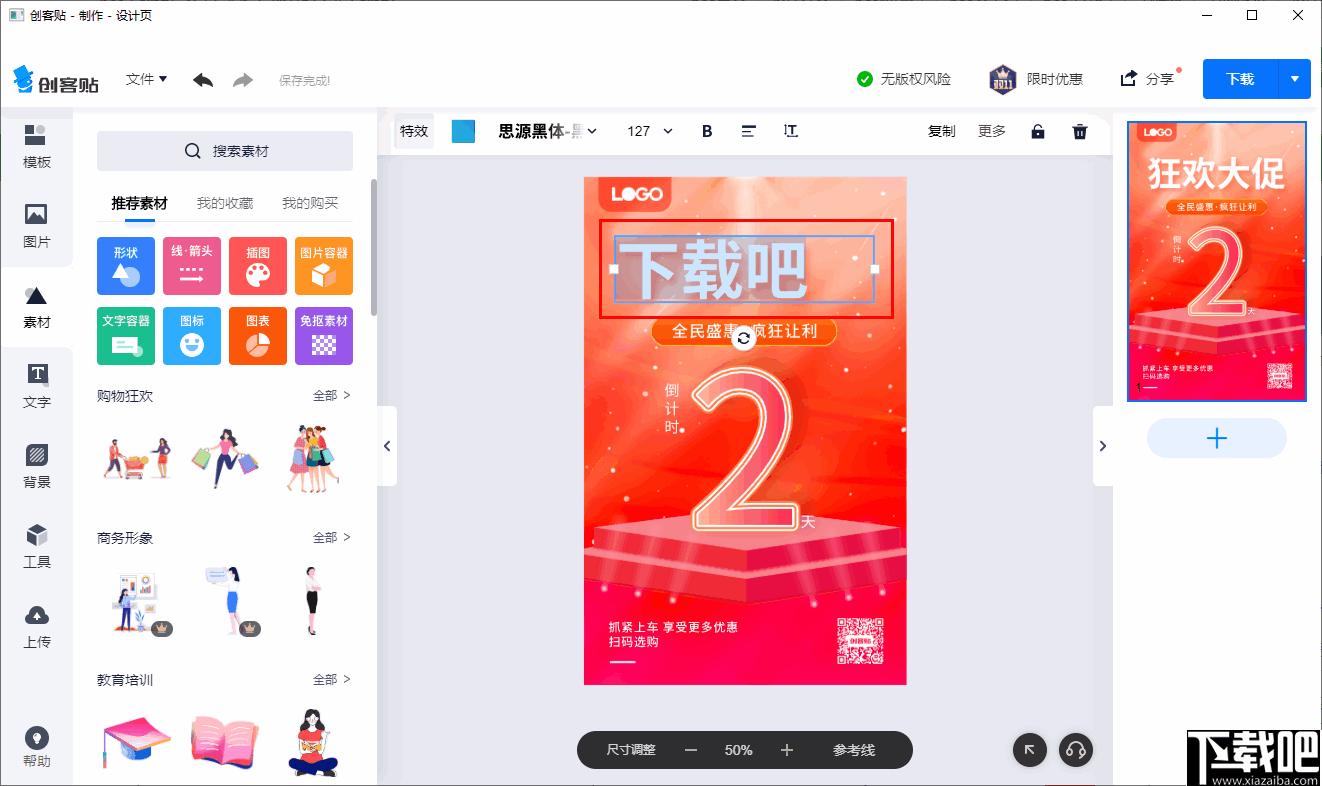Open the 背景 background sidebar panel
1322x786 pixels.
36,467
